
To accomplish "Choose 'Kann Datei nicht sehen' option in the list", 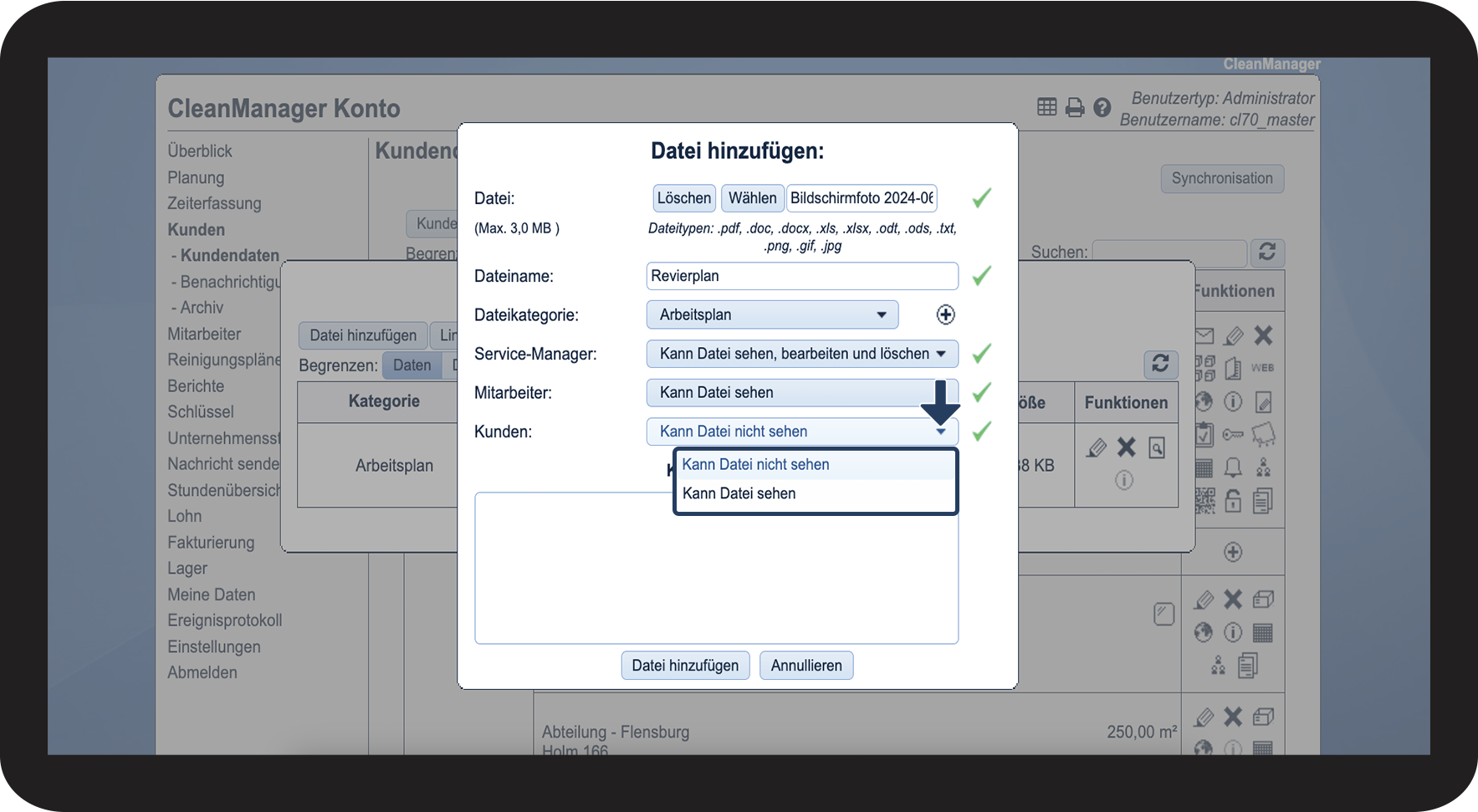I will tap(755, 464).
